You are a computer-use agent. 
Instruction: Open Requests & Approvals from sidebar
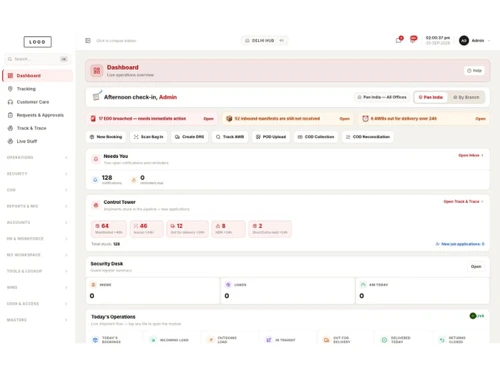[x=37, y=115]
